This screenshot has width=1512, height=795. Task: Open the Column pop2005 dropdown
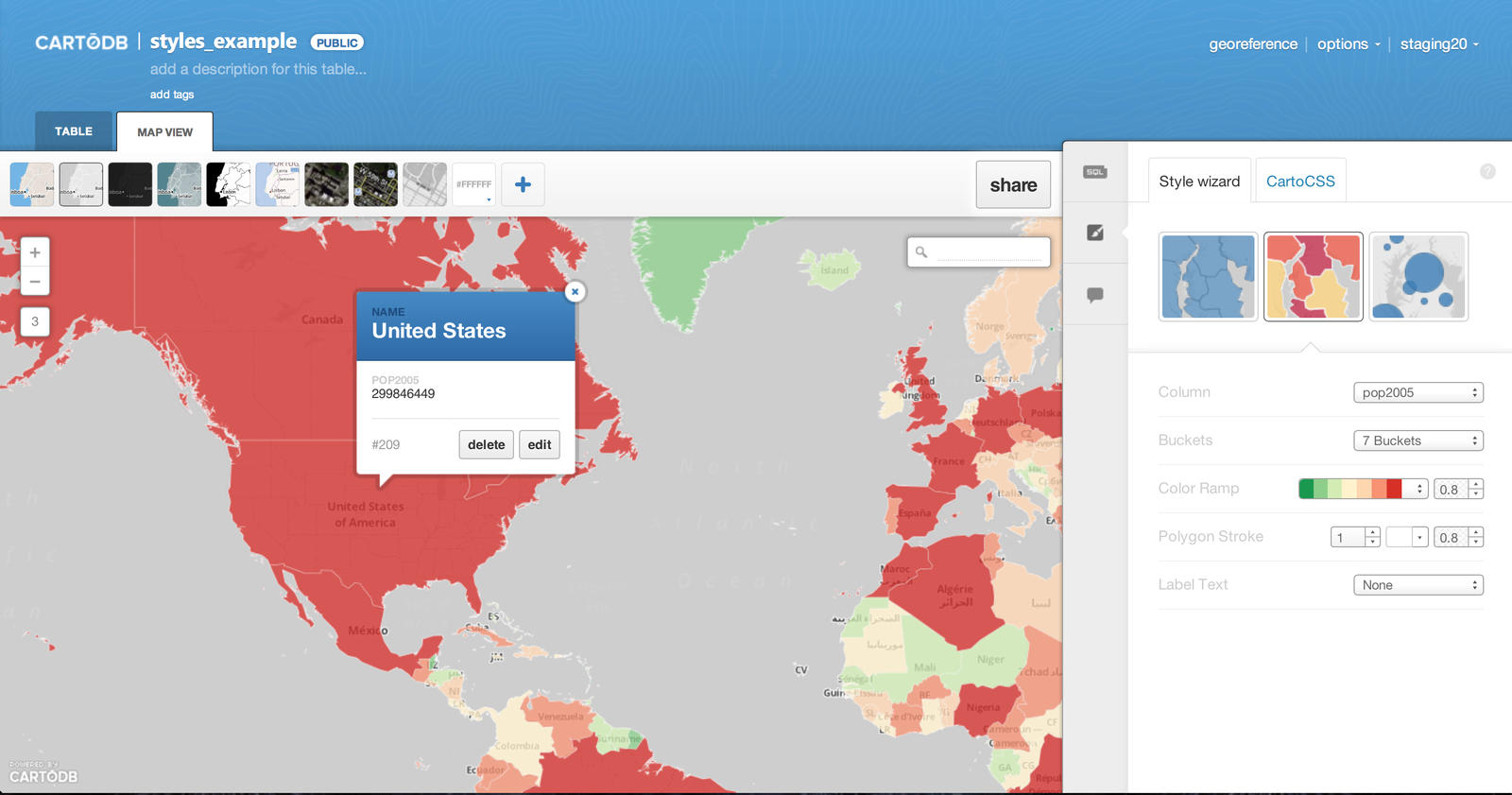tap(1418, 392)
